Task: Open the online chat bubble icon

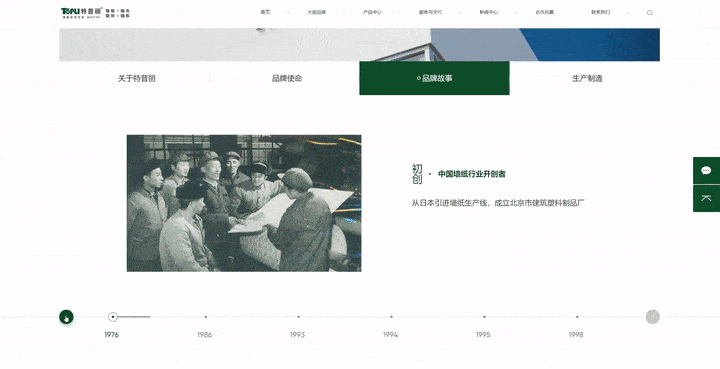Action: (706, 171)
